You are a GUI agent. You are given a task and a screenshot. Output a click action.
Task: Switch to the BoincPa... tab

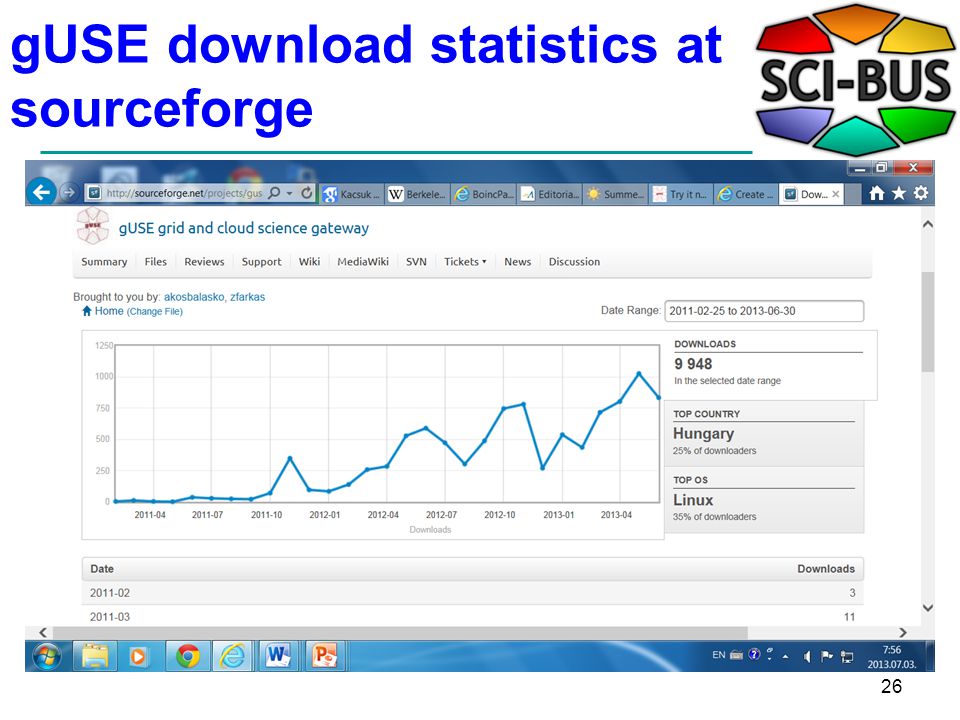coord(484,194)
